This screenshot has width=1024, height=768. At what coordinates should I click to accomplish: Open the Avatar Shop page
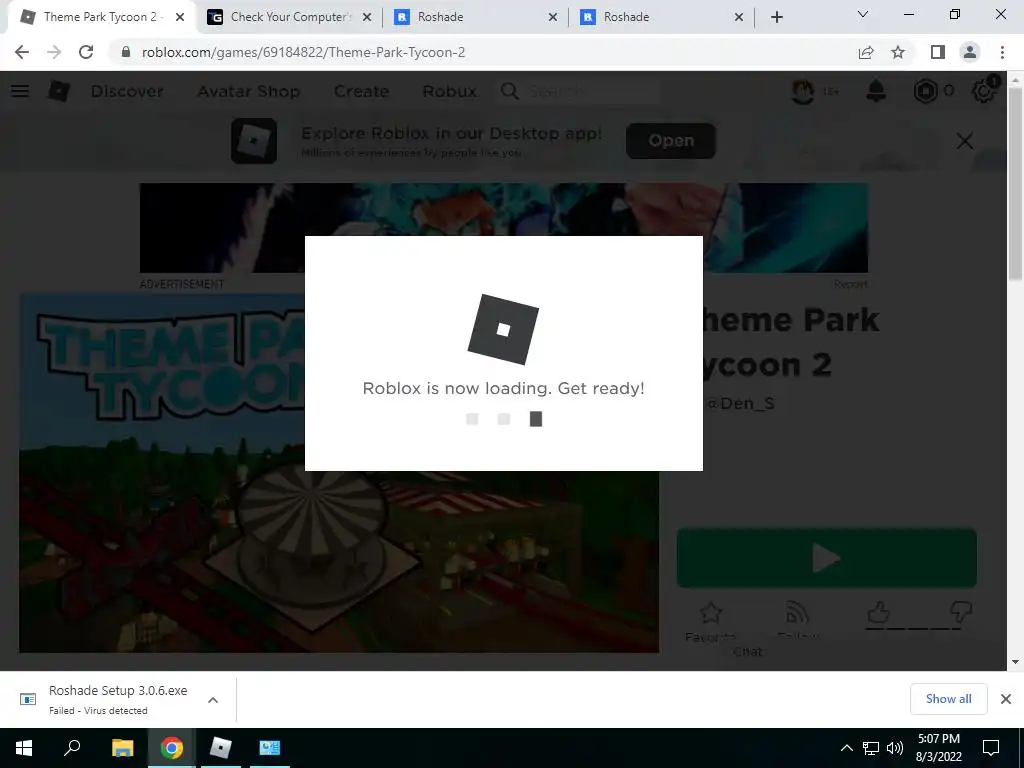249,91
